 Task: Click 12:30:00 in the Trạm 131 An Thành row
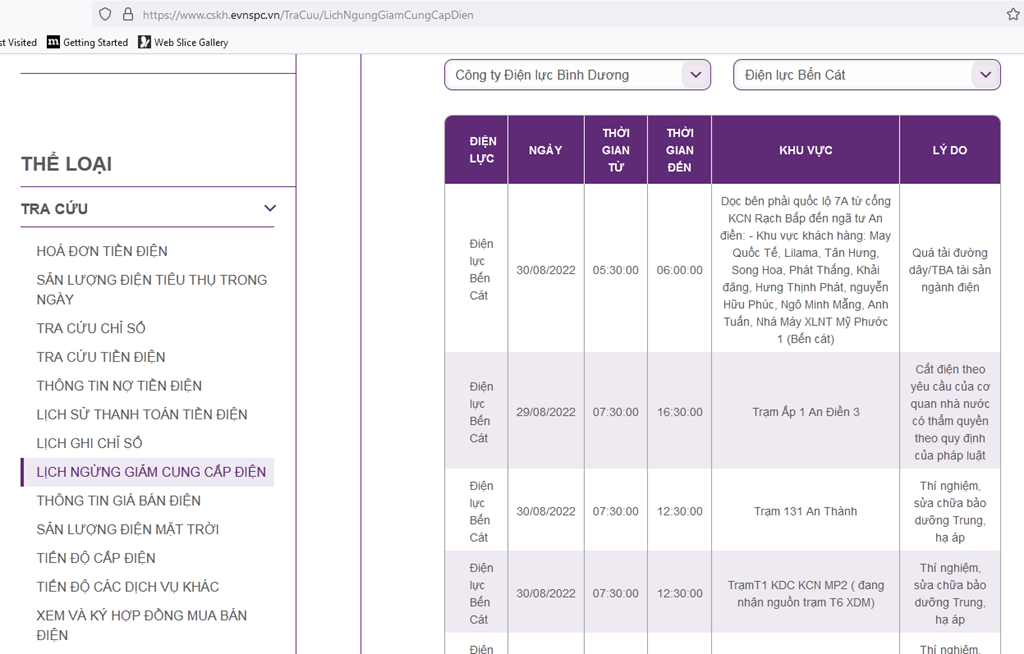click(680, 512)
